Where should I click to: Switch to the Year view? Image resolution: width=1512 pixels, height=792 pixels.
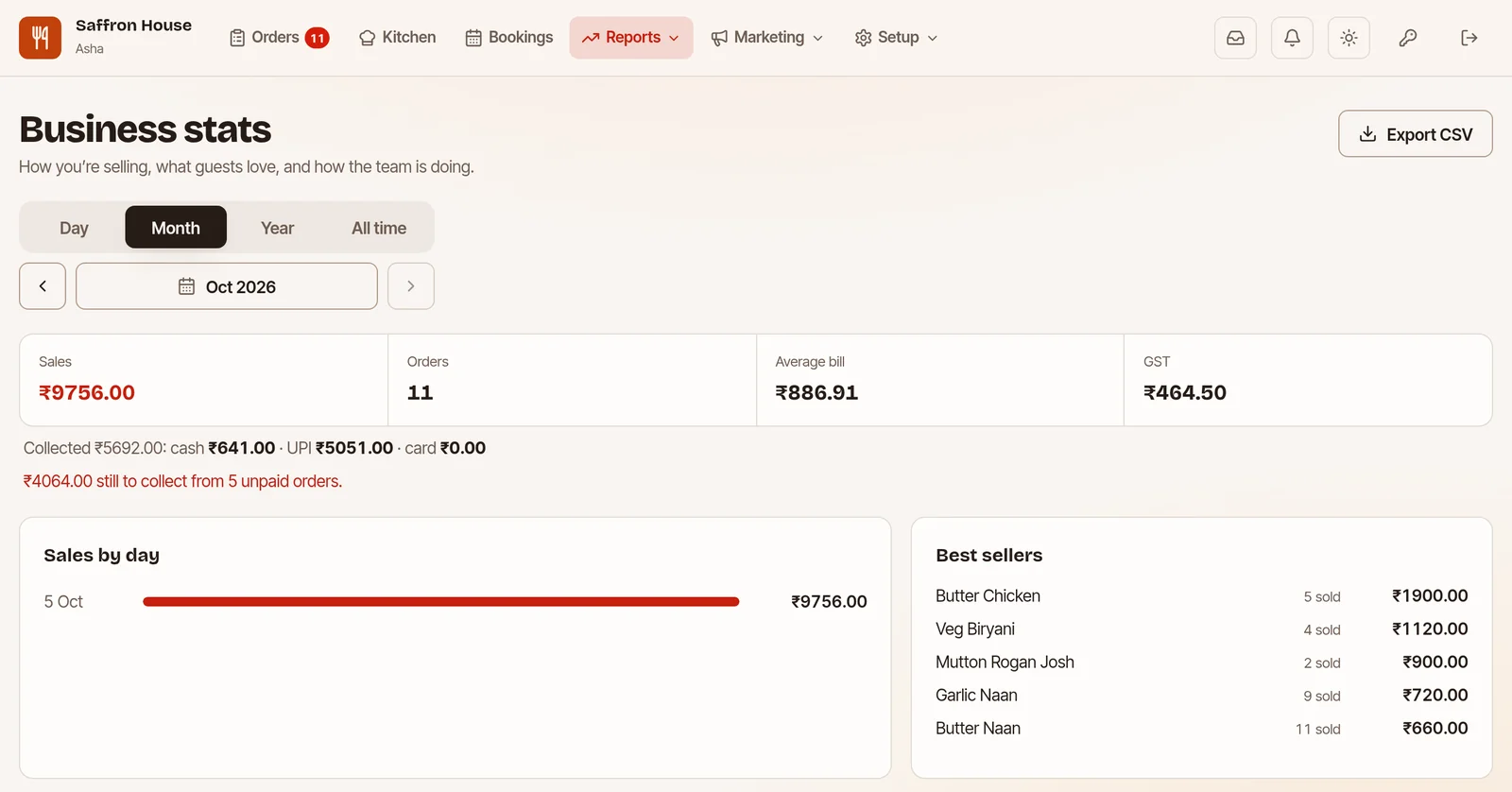tap(278, 228)
